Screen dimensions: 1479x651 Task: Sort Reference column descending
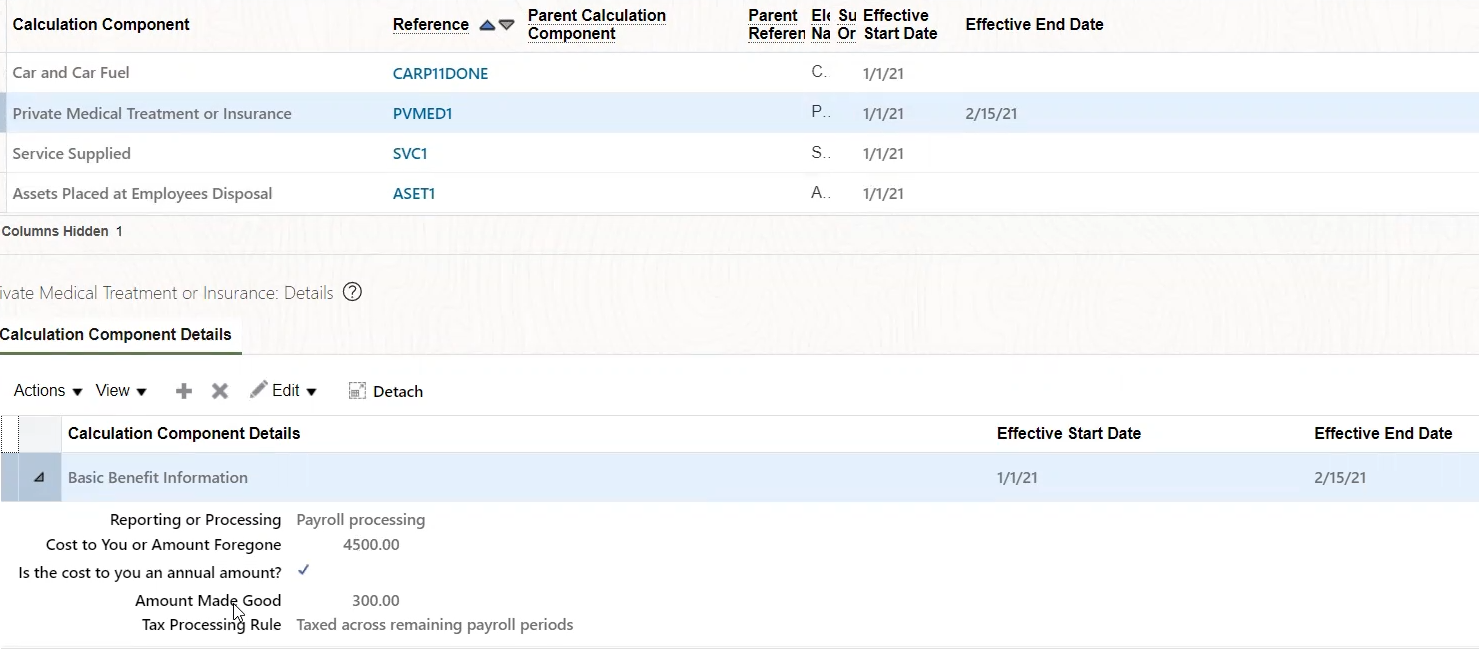point(507,25)
